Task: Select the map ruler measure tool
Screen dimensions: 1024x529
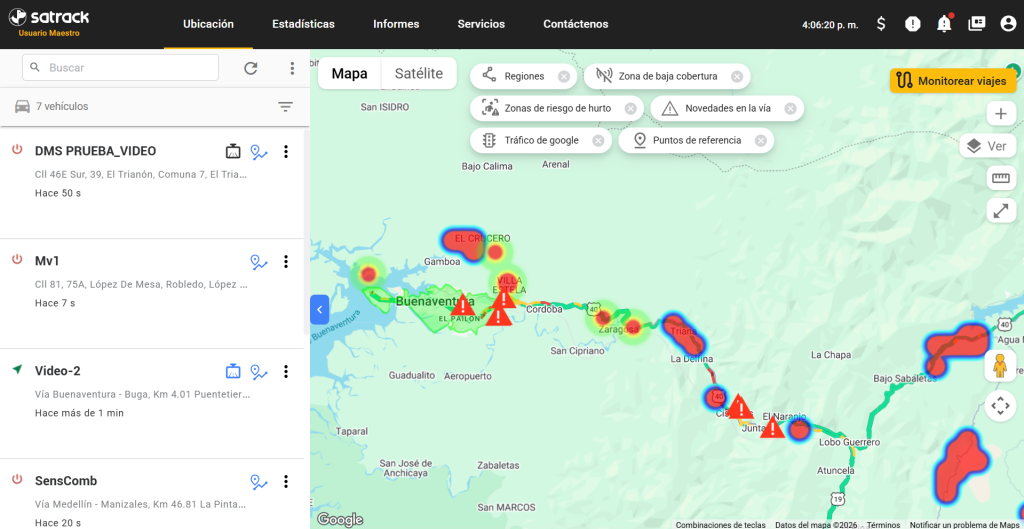Action: click(1000, 177)
